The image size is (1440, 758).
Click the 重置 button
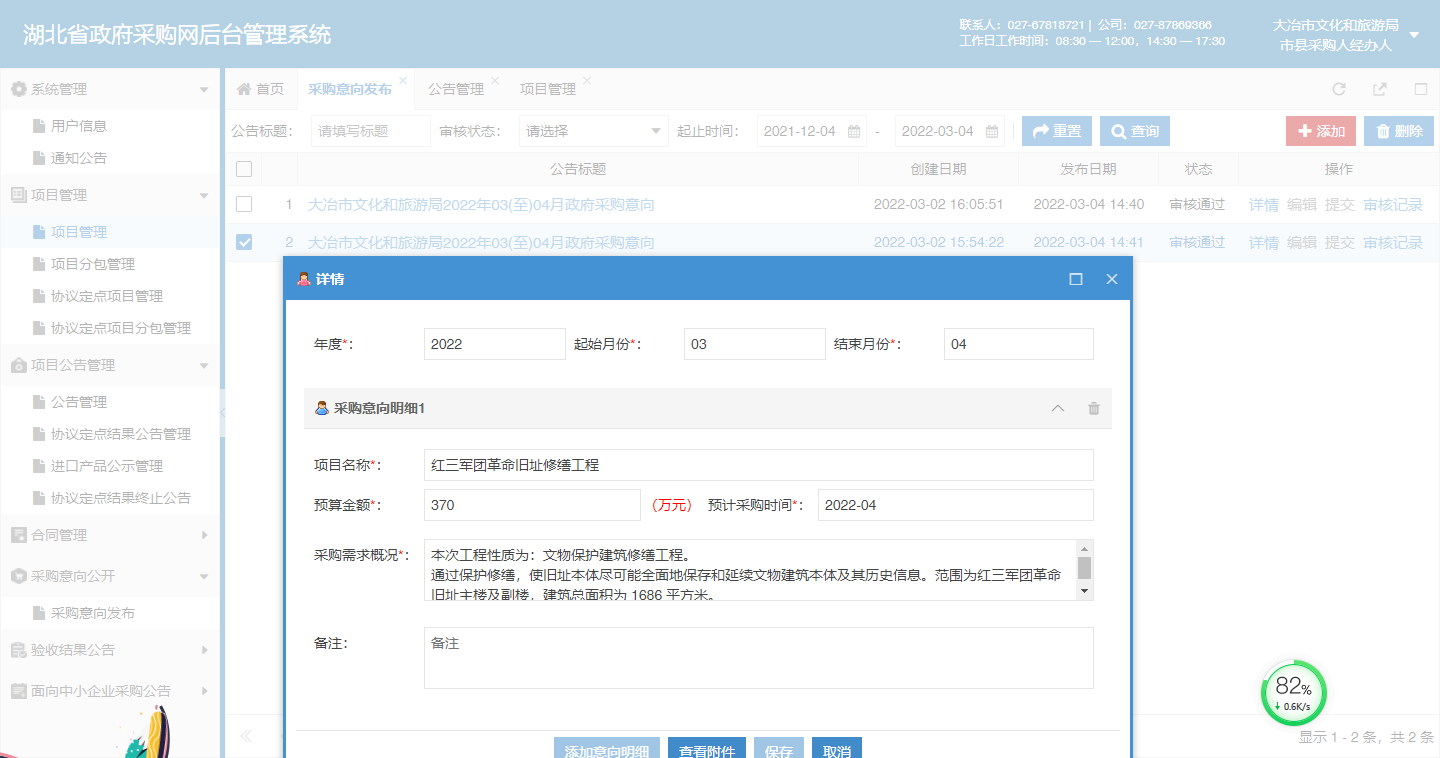pyautogui.click(x=1057, y=131)
